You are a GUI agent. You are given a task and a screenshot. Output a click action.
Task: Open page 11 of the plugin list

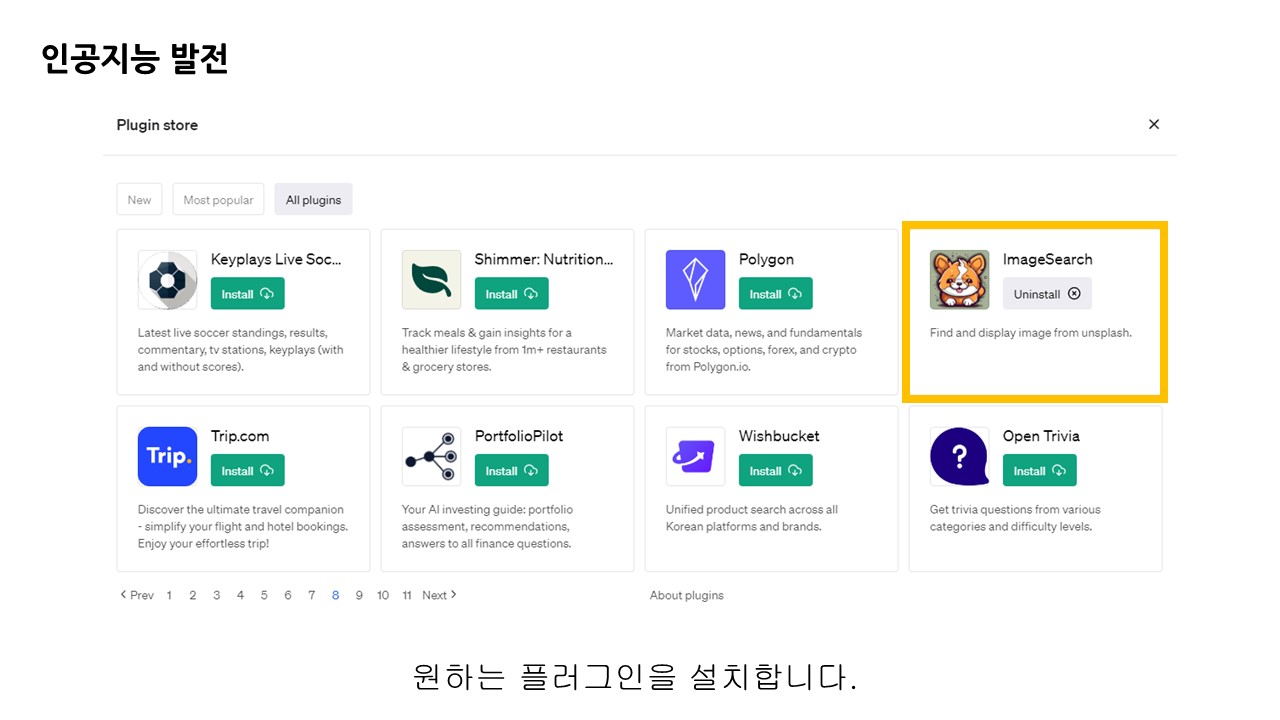point(407,595)
